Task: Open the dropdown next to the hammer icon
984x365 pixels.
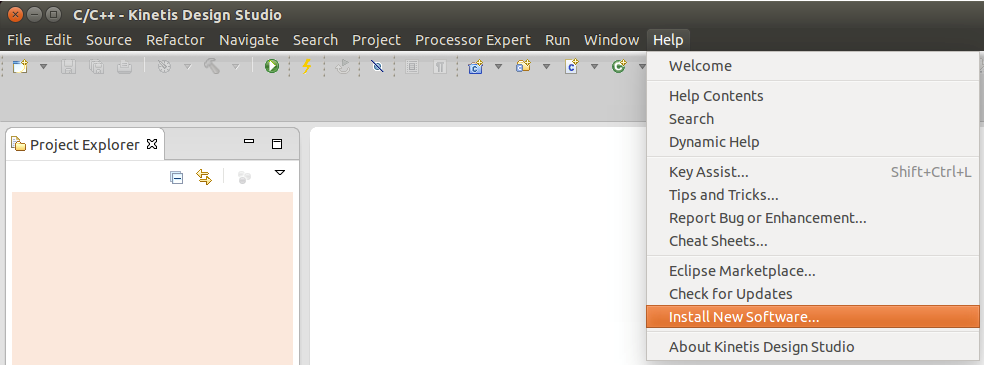Action: 235,66
